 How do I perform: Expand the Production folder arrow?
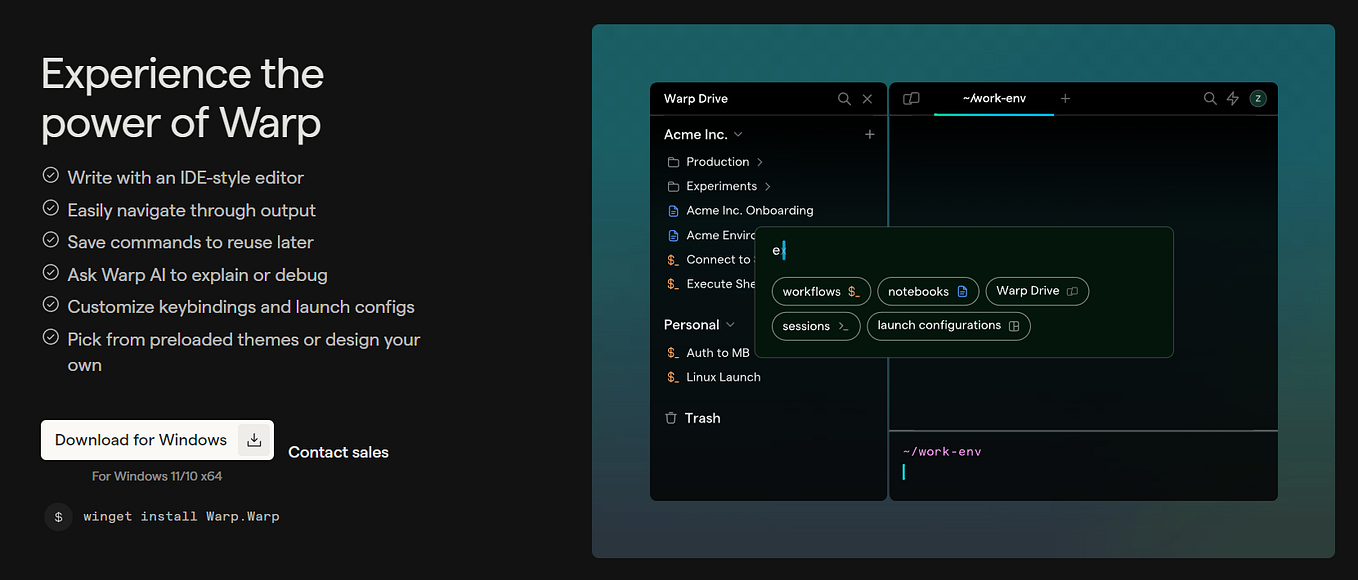click(760, 161)
